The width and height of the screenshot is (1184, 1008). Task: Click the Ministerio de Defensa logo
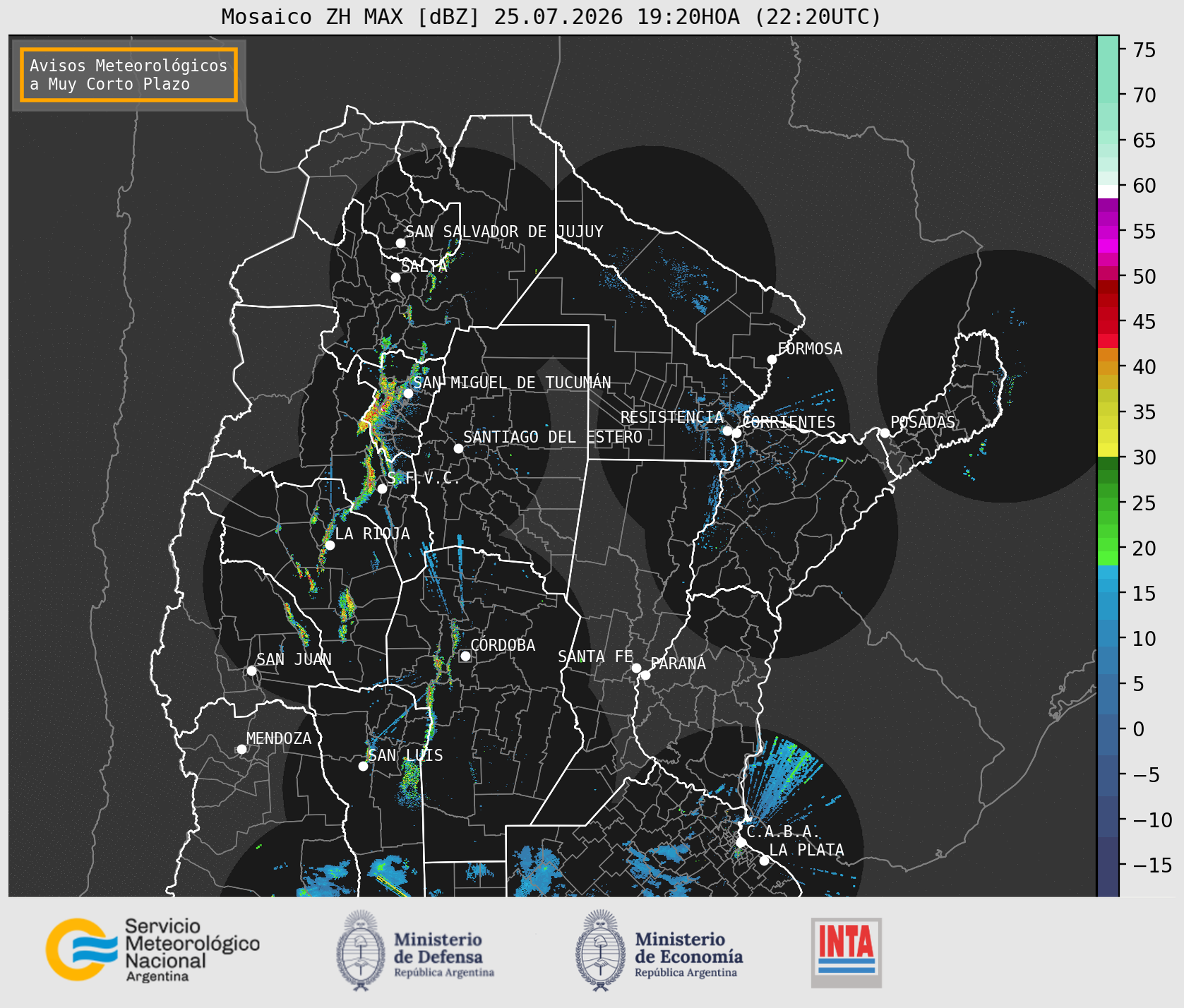point(415,950)
